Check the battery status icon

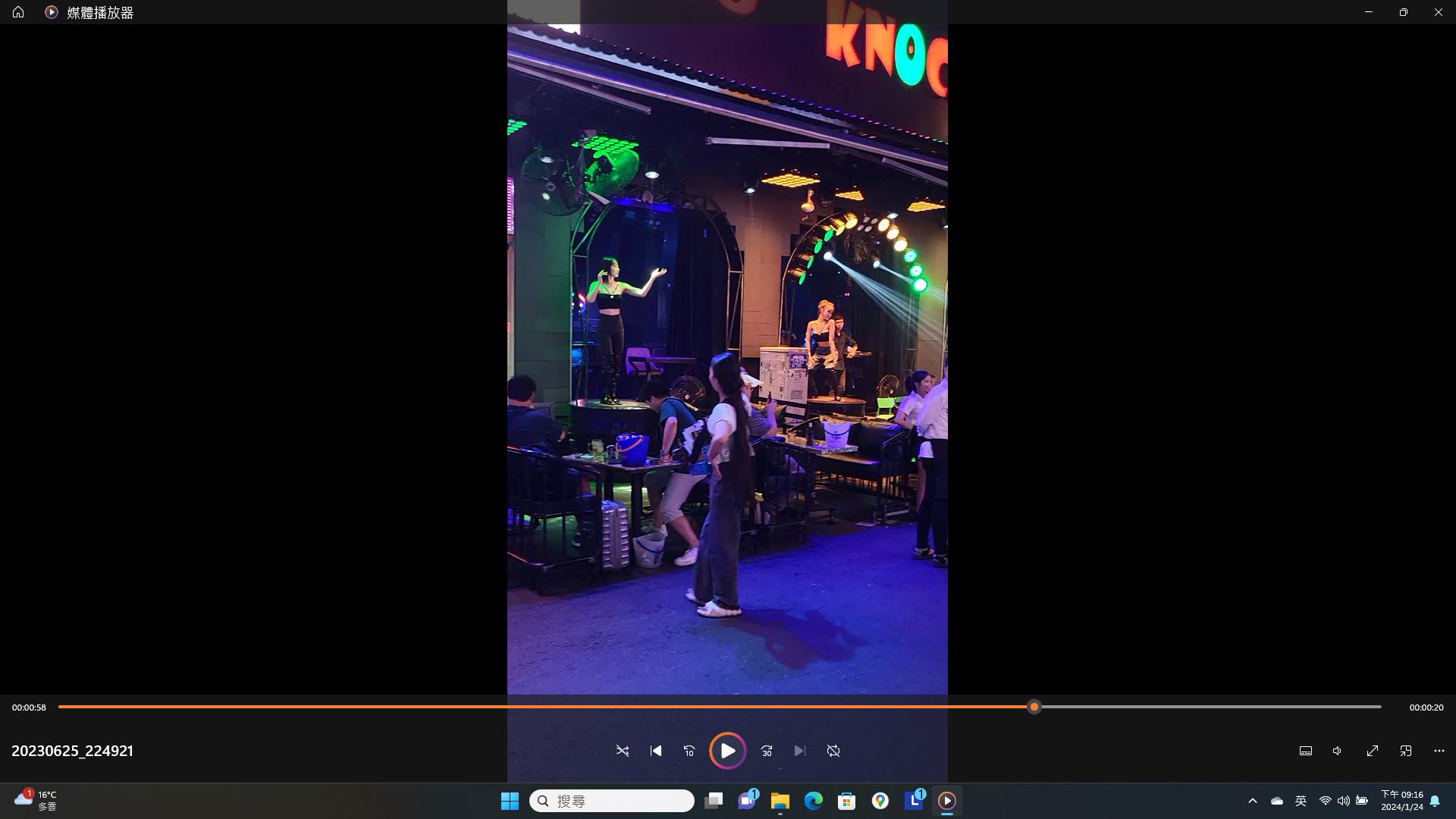(x=1362, y=801)
